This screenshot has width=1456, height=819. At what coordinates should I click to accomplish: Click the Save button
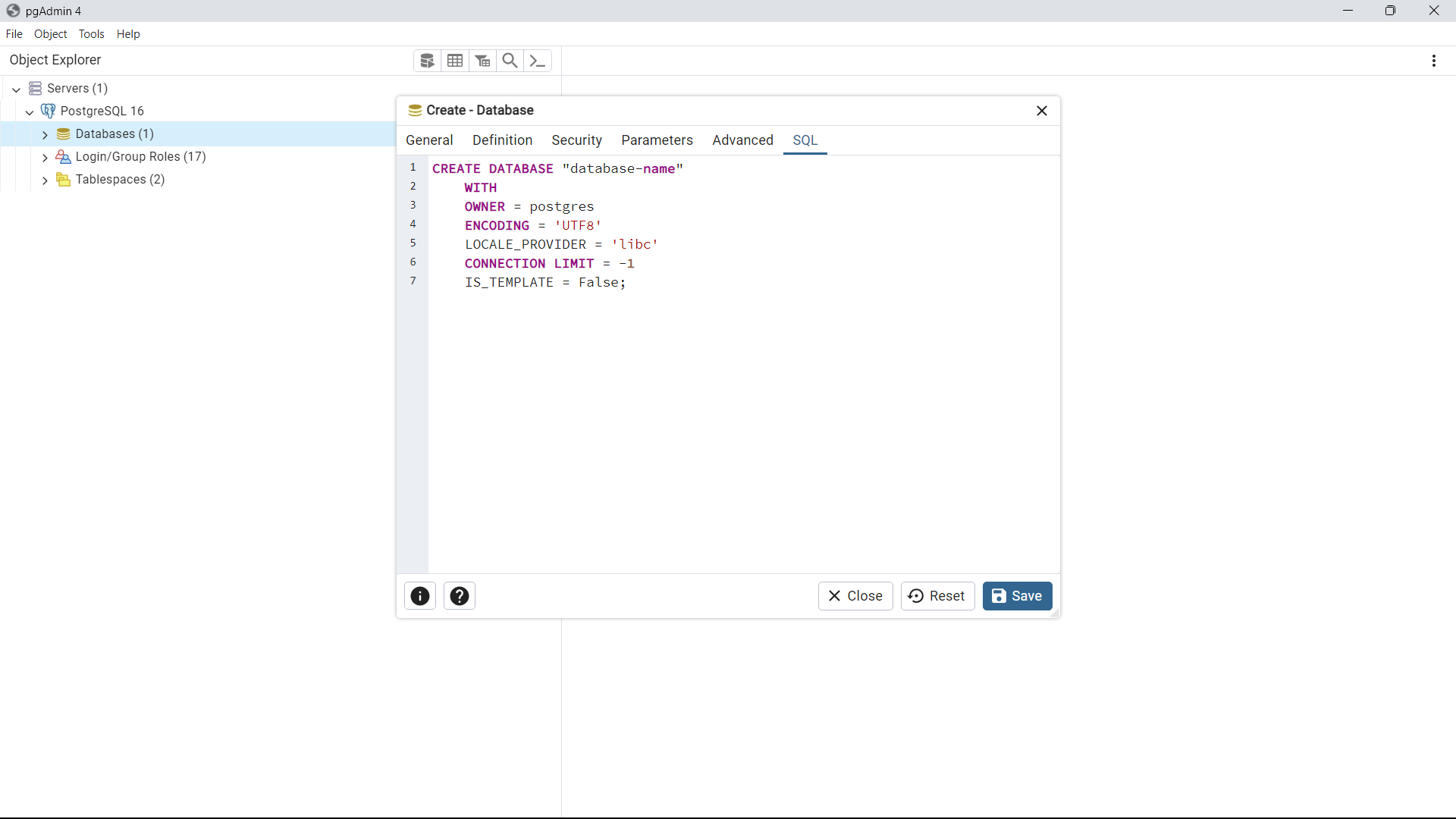click(1017, 596)
